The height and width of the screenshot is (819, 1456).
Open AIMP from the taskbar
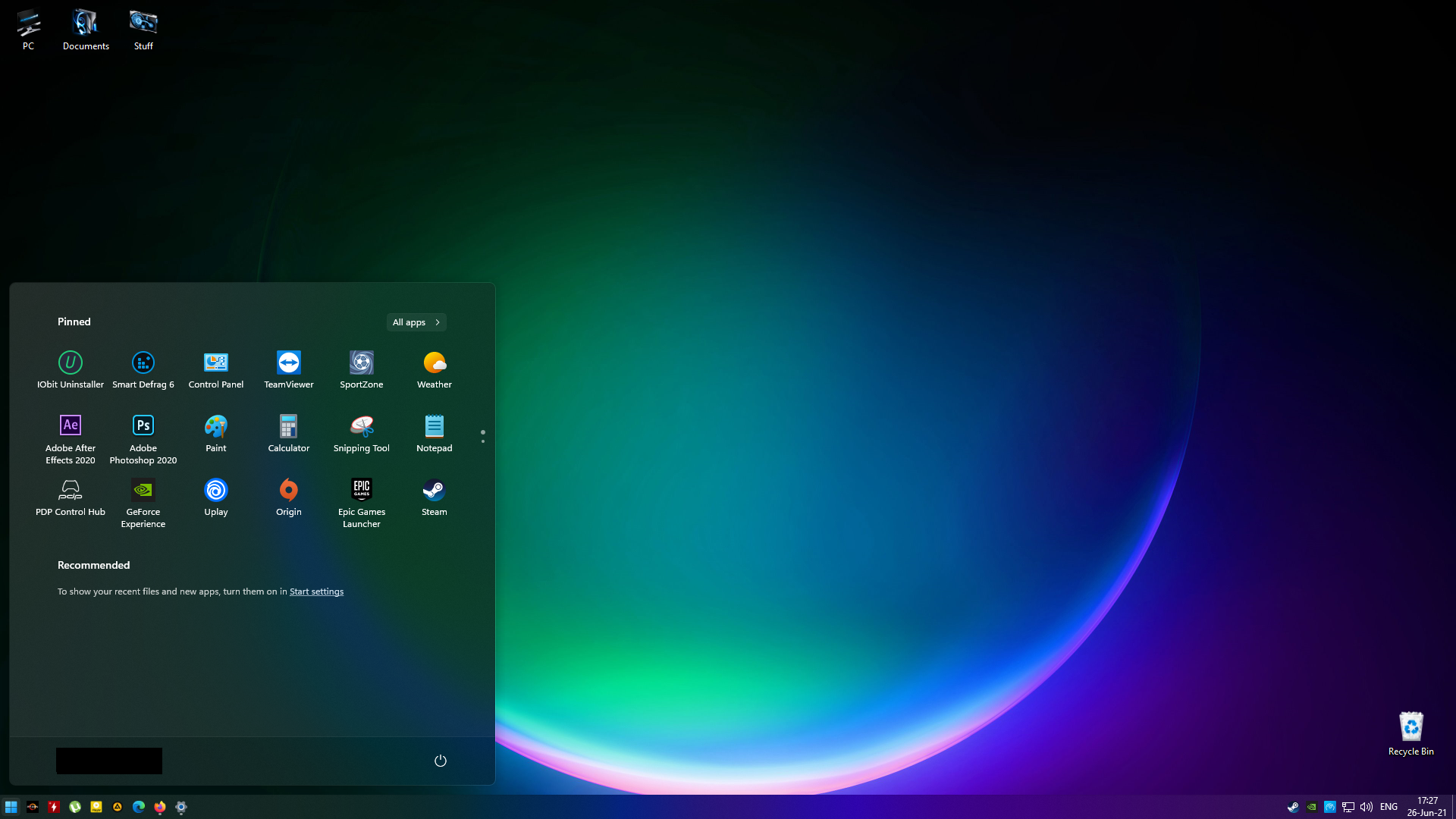pos(118,807)
